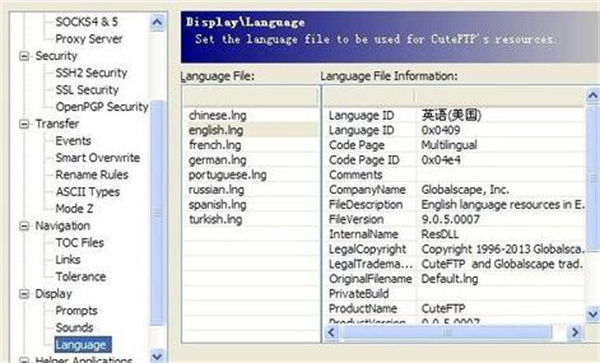Collapse the Security tree node
600x363 pixels.
(24, 56)
